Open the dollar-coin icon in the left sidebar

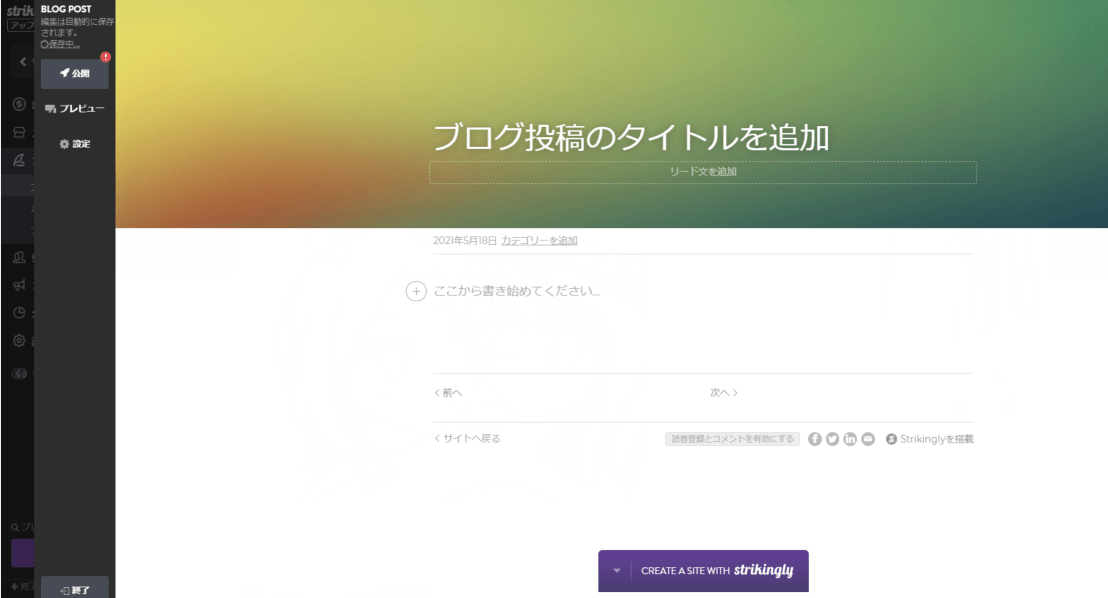[18, 104]
